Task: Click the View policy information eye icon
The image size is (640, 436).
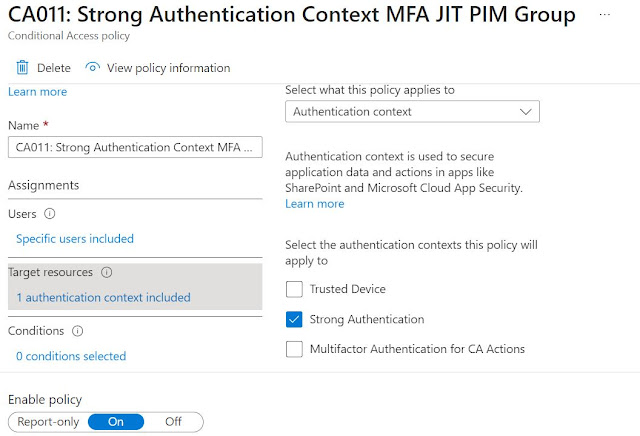Action: pos(93,68)
